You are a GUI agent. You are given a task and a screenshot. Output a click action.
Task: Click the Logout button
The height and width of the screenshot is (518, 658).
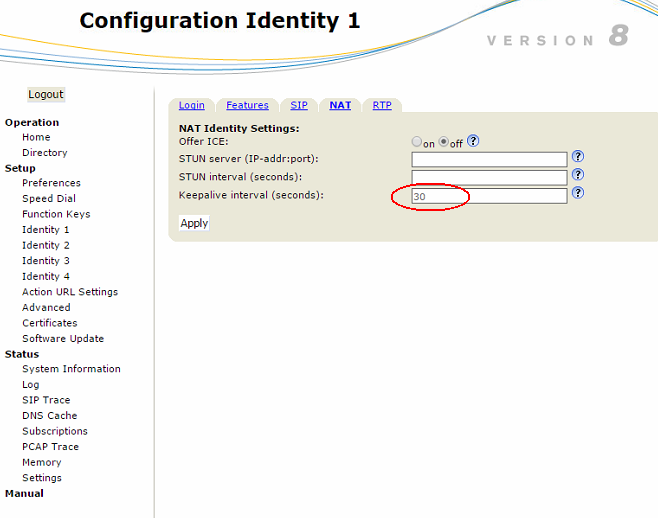(46, 94)
